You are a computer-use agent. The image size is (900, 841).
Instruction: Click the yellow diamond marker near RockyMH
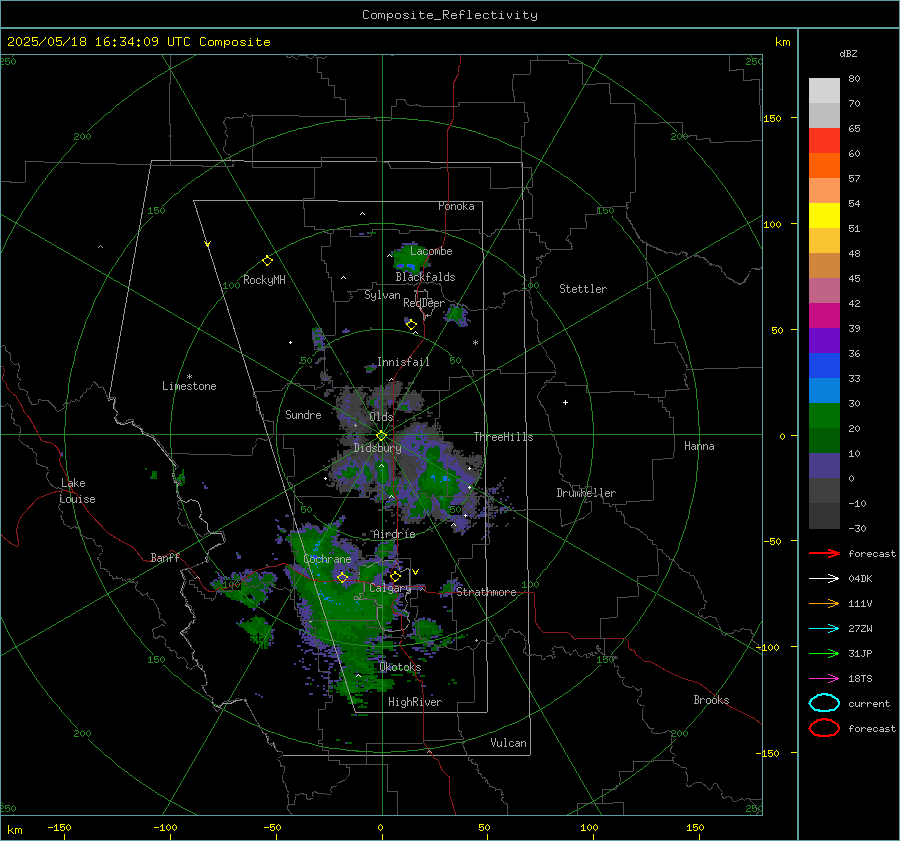[x=267, y=261]
